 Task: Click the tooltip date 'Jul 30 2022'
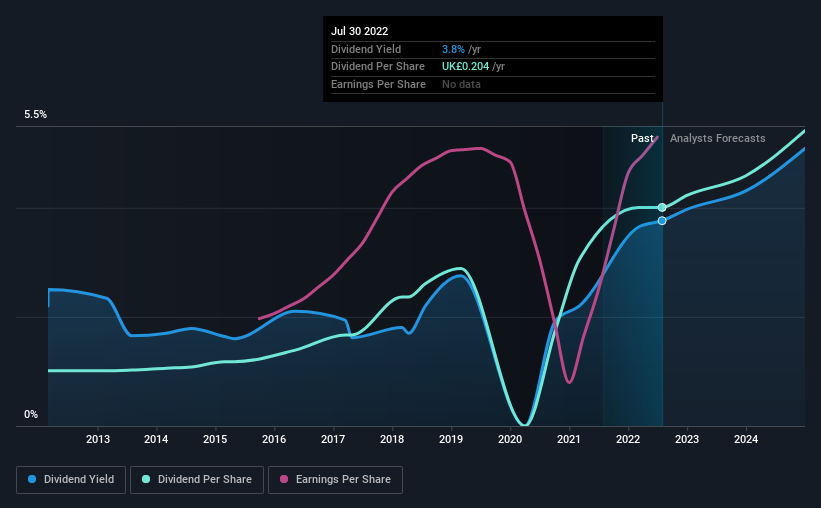pyautogui.click(x=360, y=31)
